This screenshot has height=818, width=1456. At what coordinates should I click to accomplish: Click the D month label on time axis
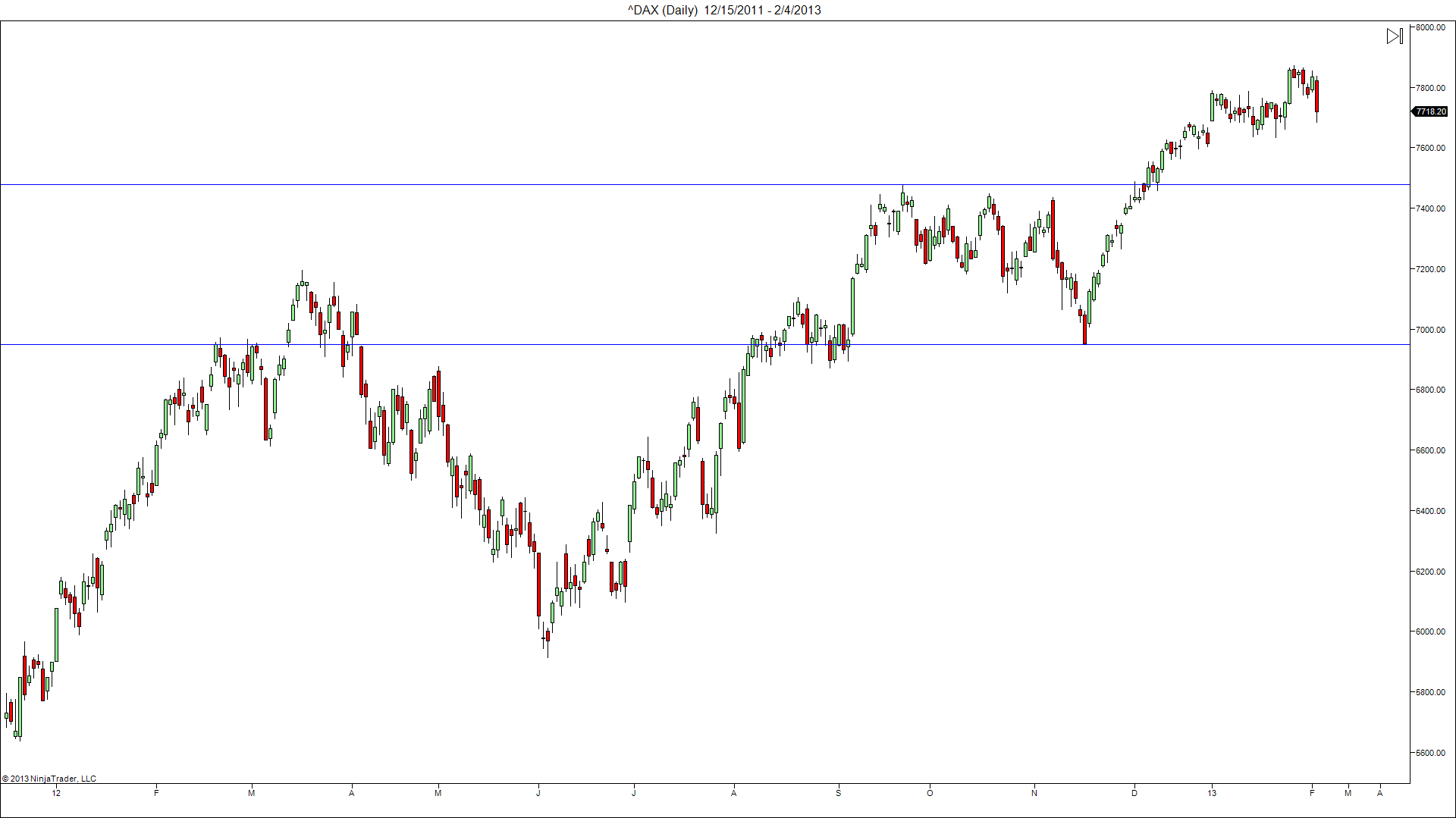tap(1134, 793)
